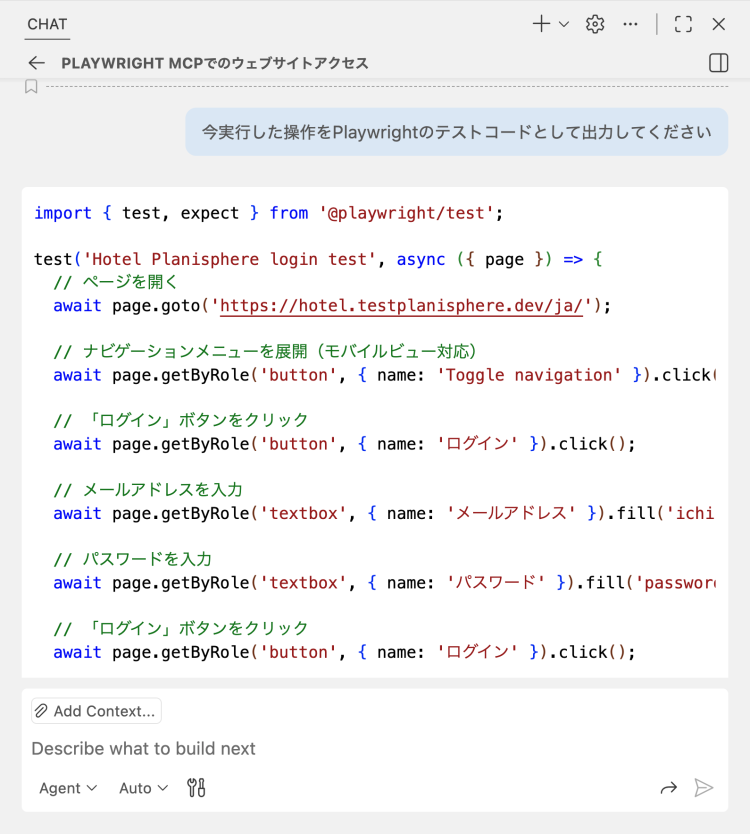Click the curved arrow icon beside send
This screenshot has width=750, height=834.
click(x=668, y=788)
